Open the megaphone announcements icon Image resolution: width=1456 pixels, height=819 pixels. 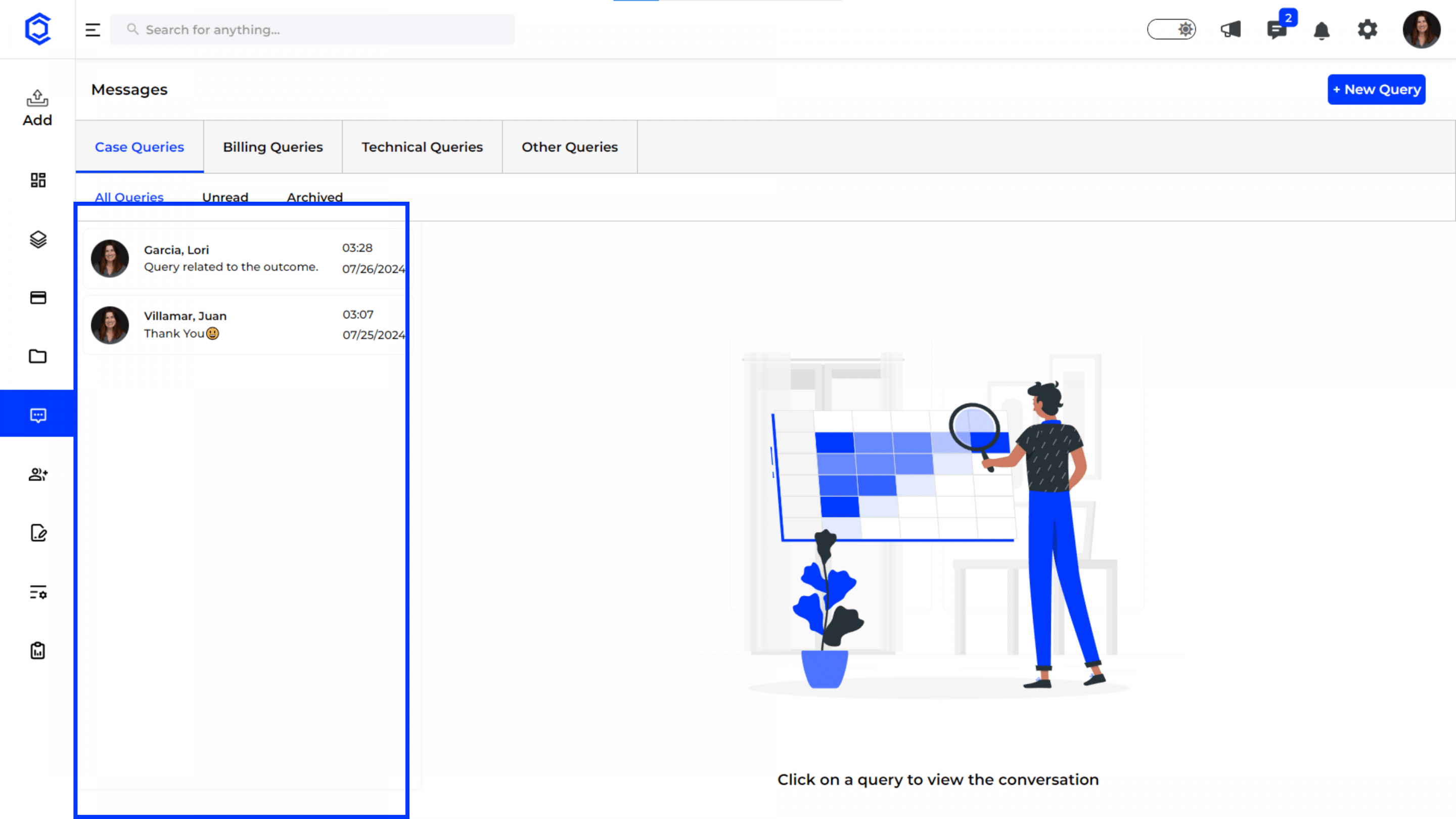pos(1231,29)
